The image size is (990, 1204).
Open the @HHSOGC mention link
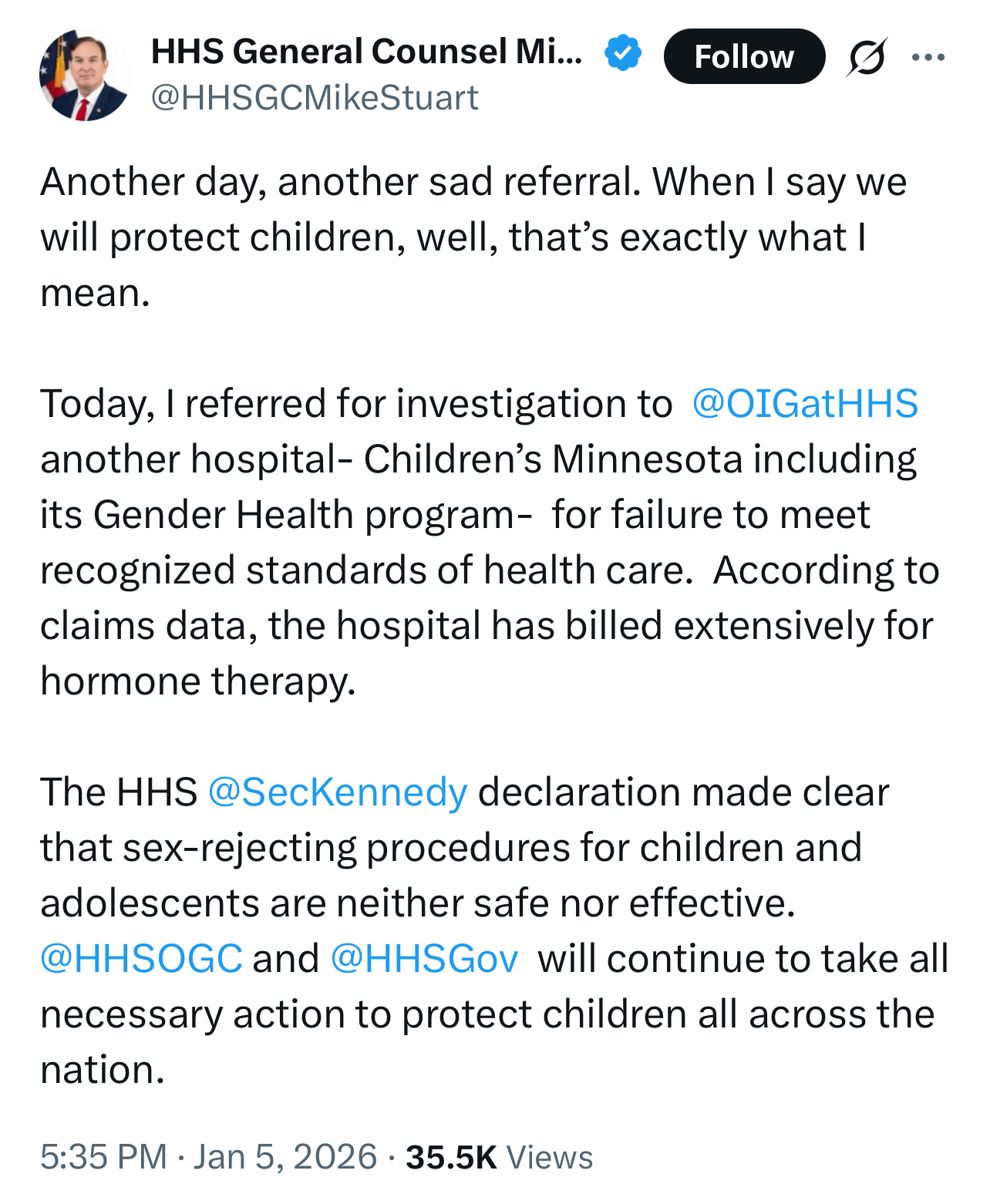pos(141,959)
